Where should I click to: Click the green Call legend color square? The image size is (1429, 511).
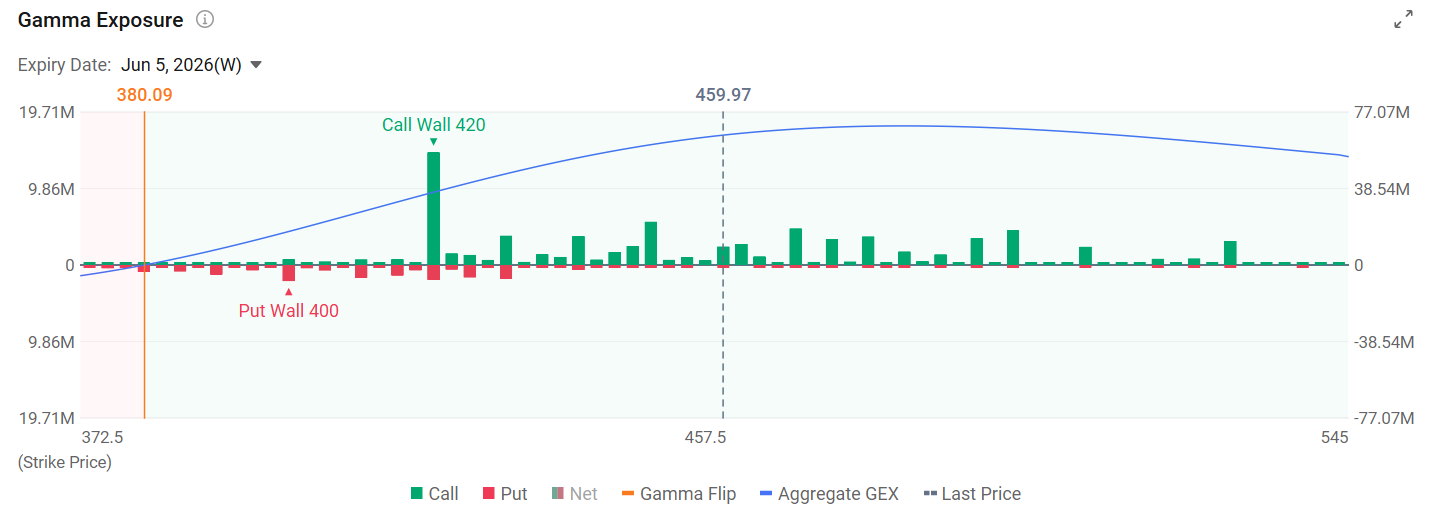click(417, 494)
